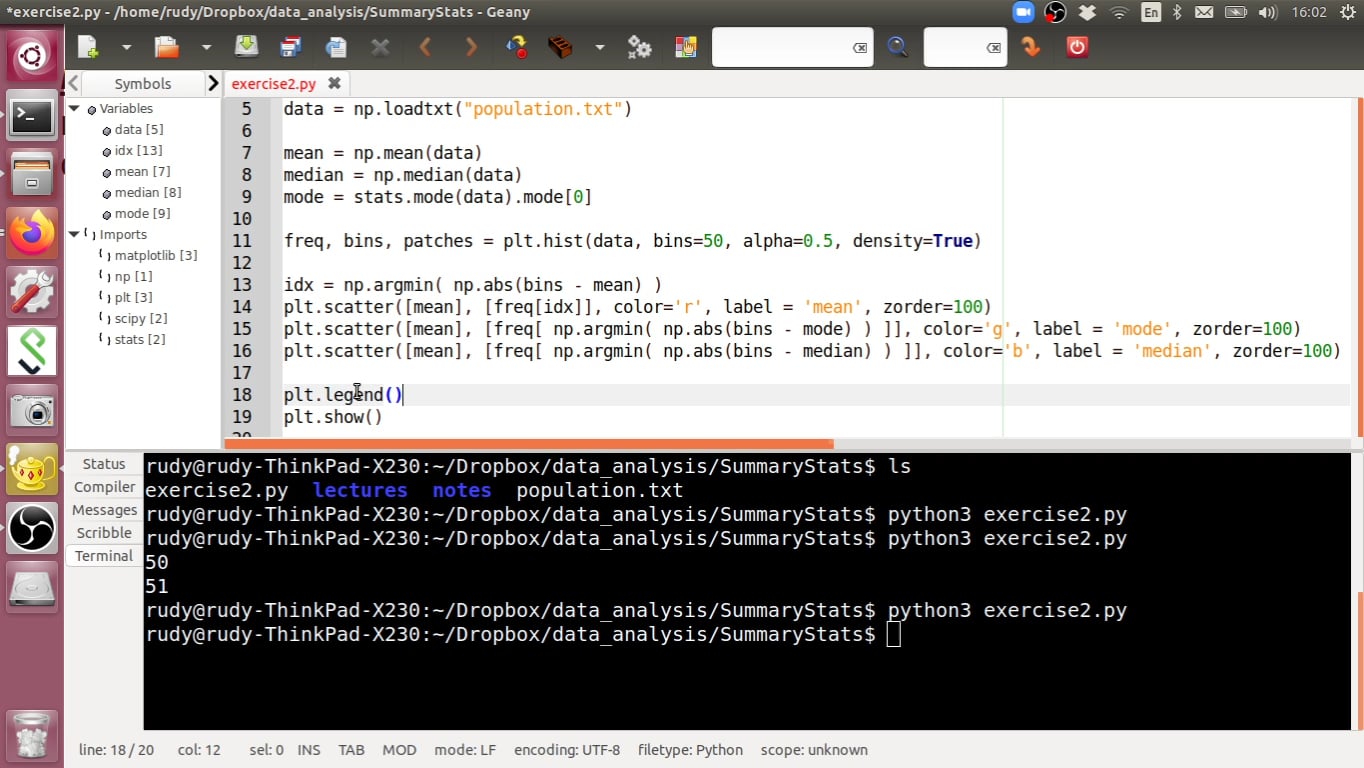
Task: Save the current file with toolbar icon
Action: (x=246, y=47)
